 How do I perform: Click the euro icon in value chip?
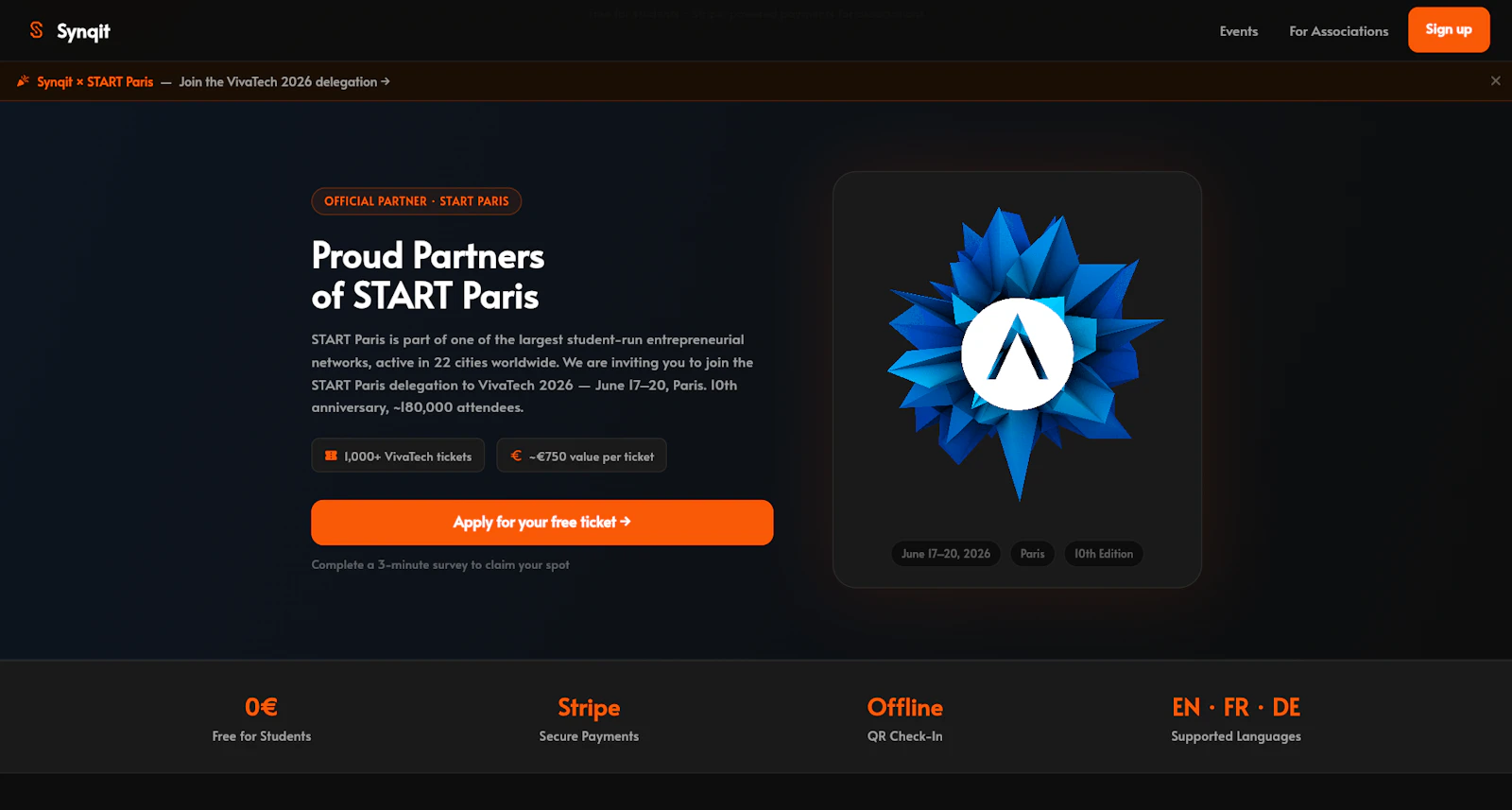click(x=516, y=456)
